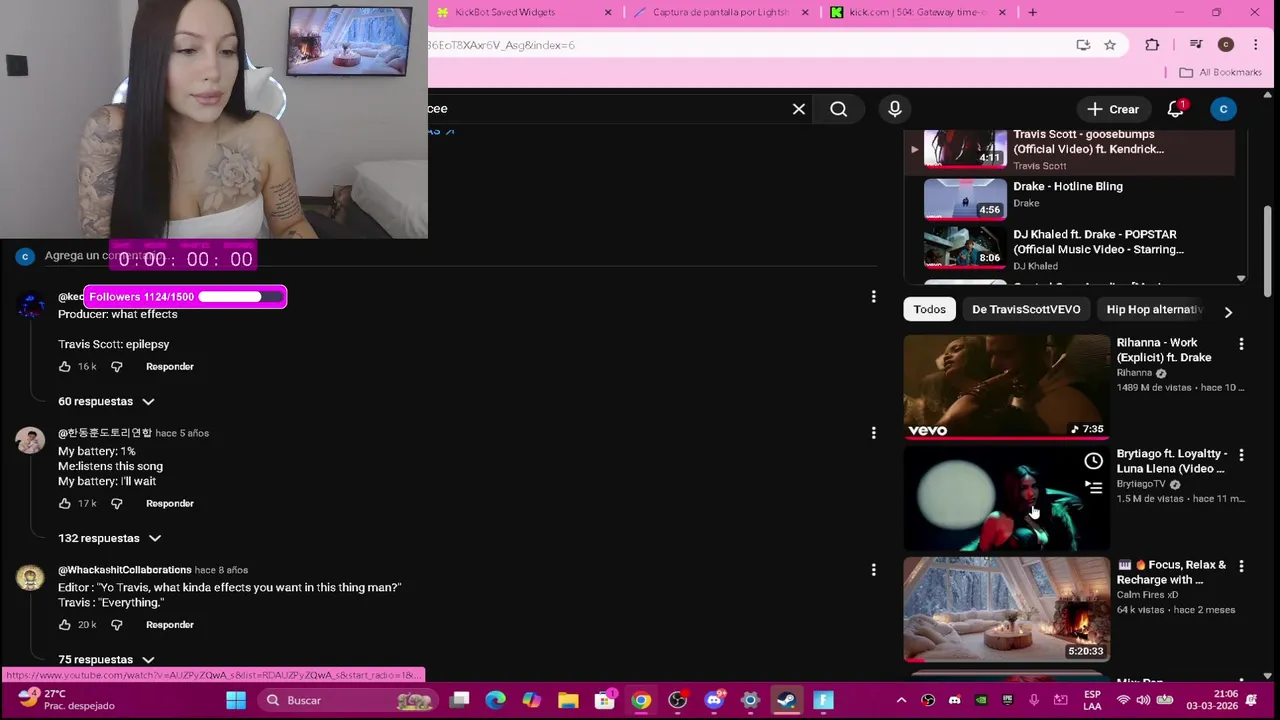Open Chrome extensions puzzle icon
1280x720 pixels.
[1152, 45]
